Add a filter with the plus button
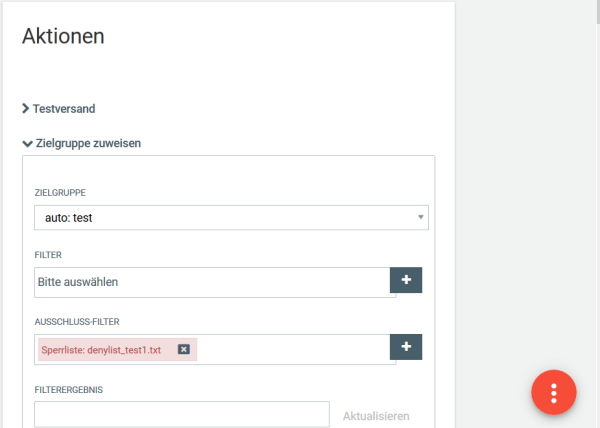The image size is (600, 428). coord(406,280)
